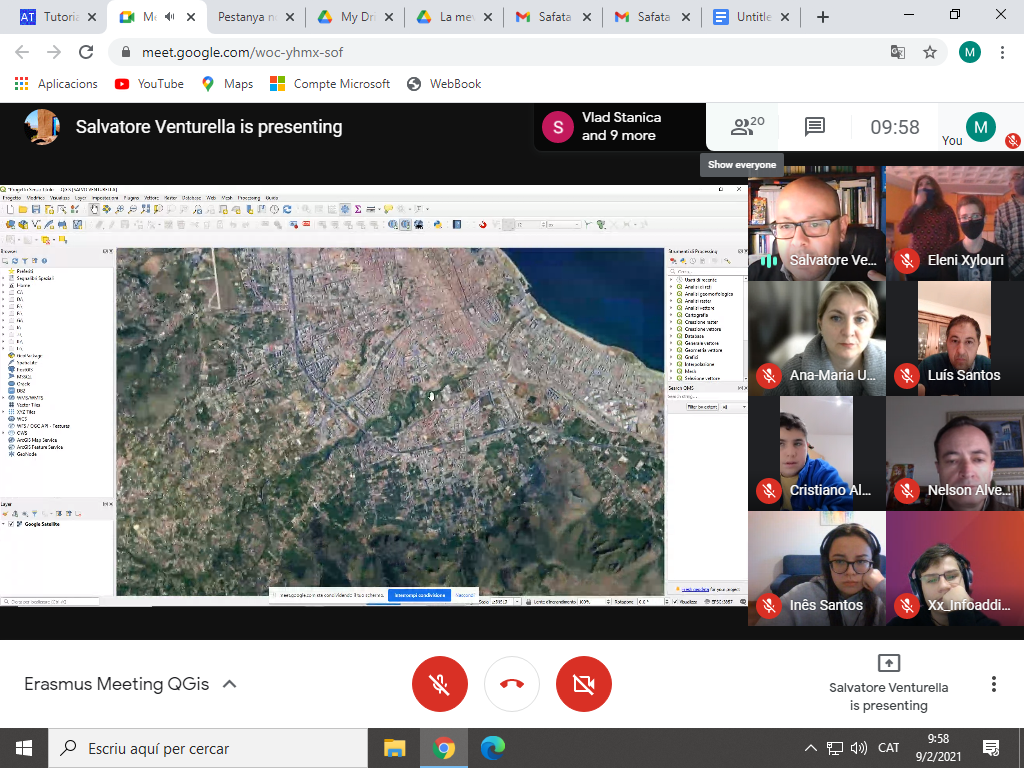Viewport: 1024px width, 768px height.
Task: Toggle the camera off button
Action: tap(584, 684)
